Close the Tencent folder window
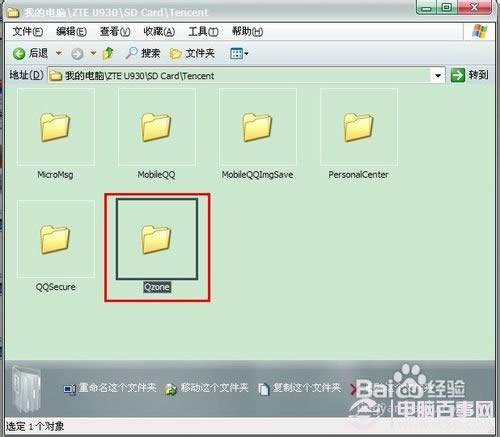The height and width of the screenshot is (437, 500). [474, 7]
